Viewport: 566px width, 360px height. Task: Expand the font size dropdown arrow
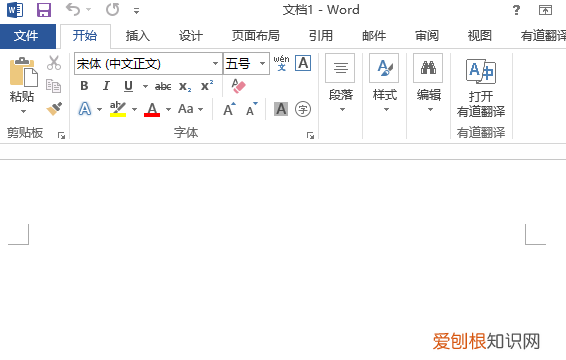[263, 64]
